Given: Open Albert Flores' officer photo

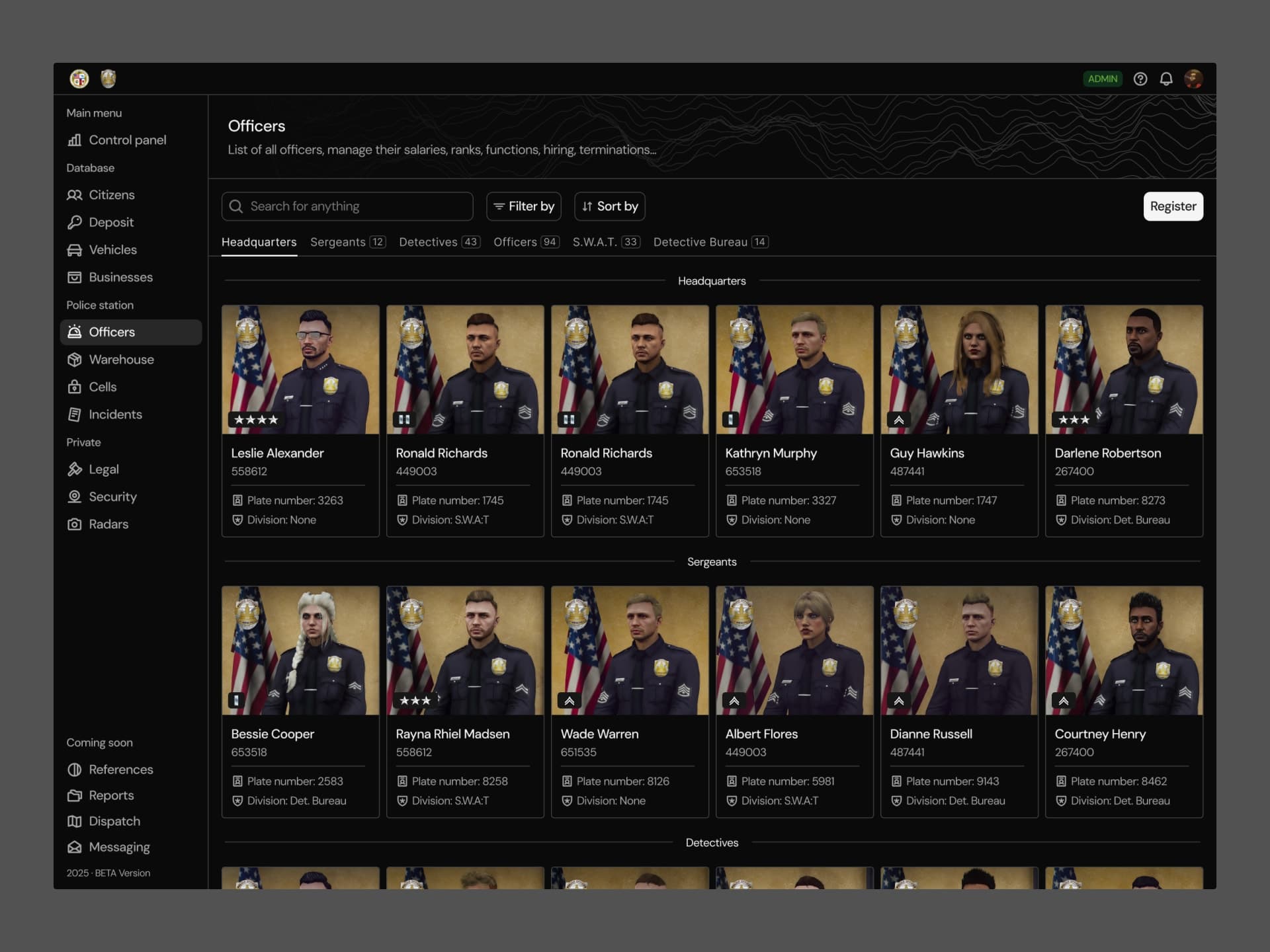Looking at the screenshot, I should coord(794,651).
